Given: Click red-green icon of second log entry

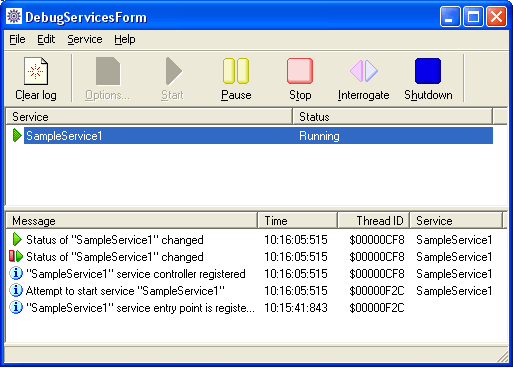Looking at the screenshot, I should [x=16, y=256].
